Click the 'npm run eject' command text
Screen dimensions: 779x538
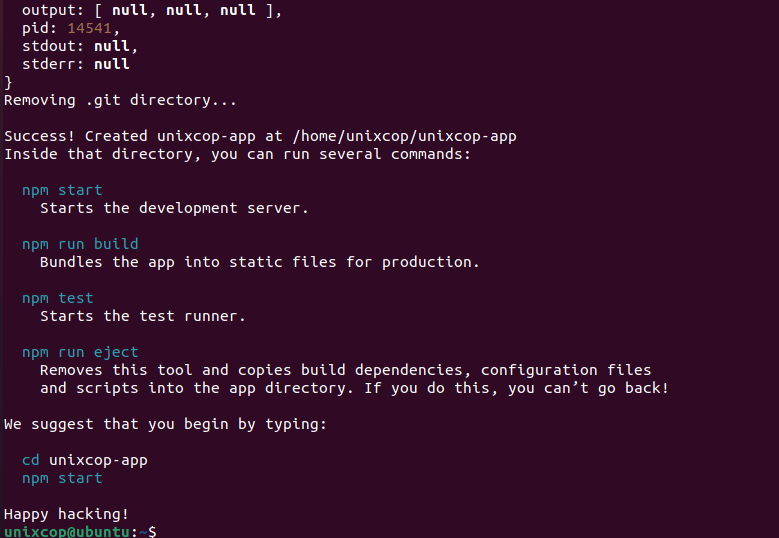[80, 352]
